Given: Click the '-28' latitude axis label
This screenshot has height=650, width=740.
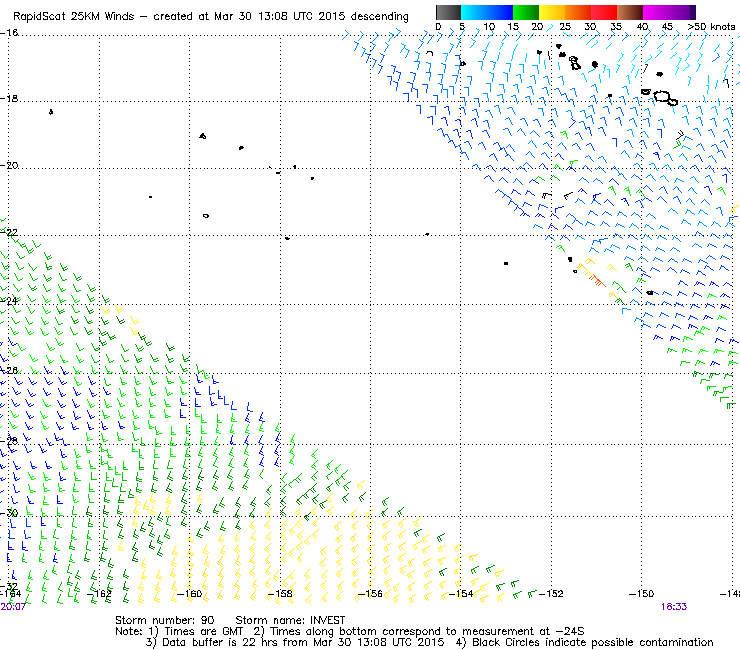Looking at the screenshot, I should point(9,441).
